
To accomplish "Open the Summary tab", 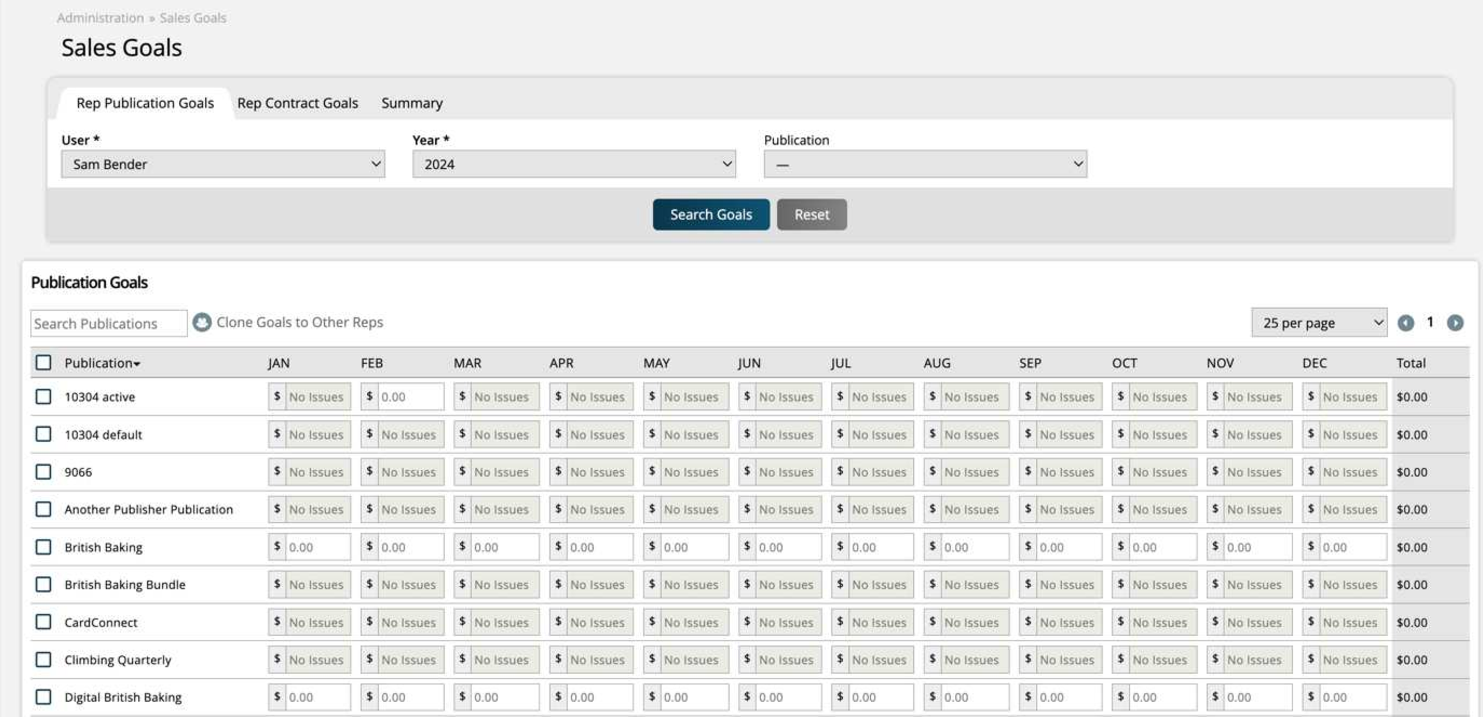I will [x=412, y=103].
